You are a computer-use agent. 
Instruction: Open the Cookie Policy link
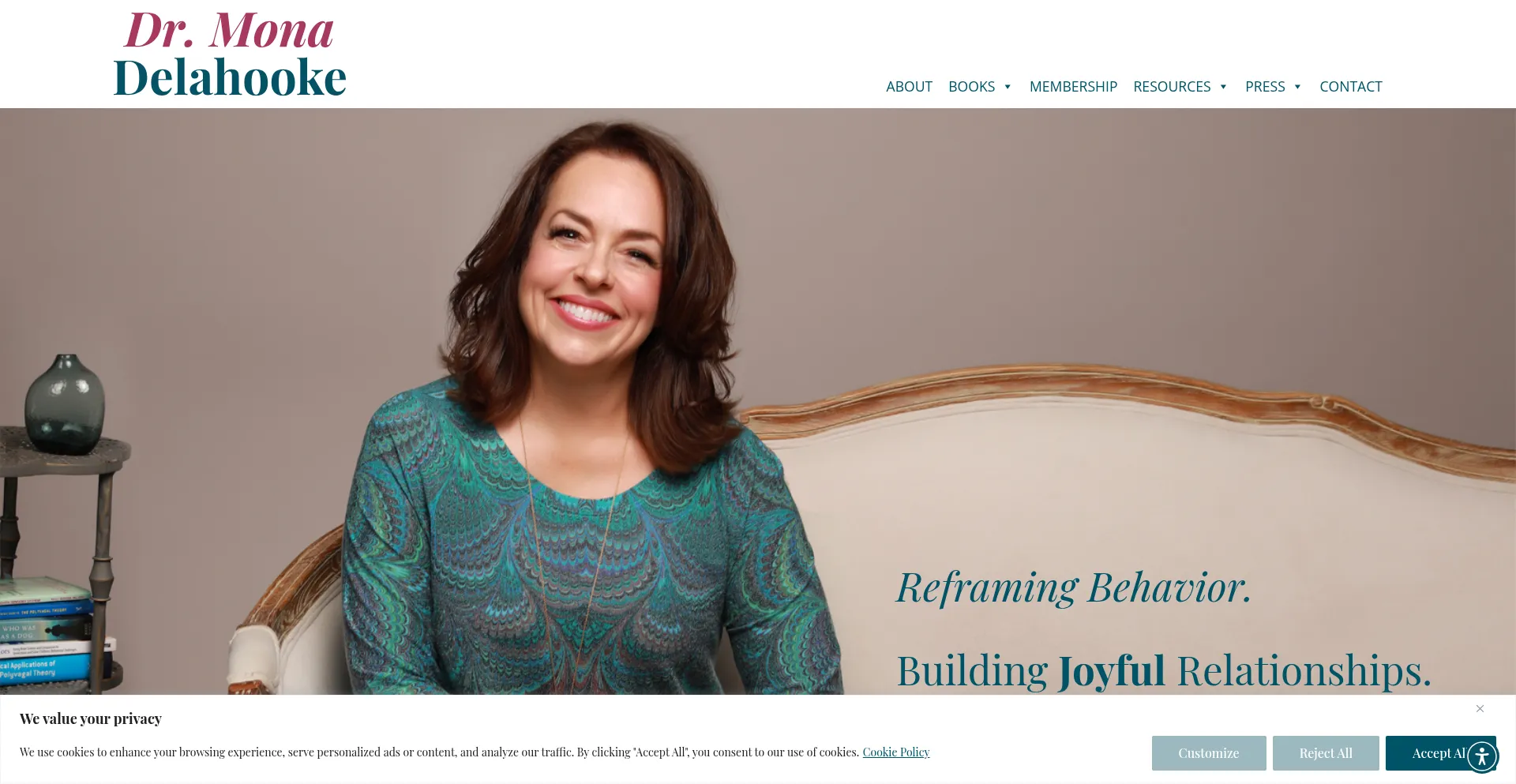click(x=896, y=752)
